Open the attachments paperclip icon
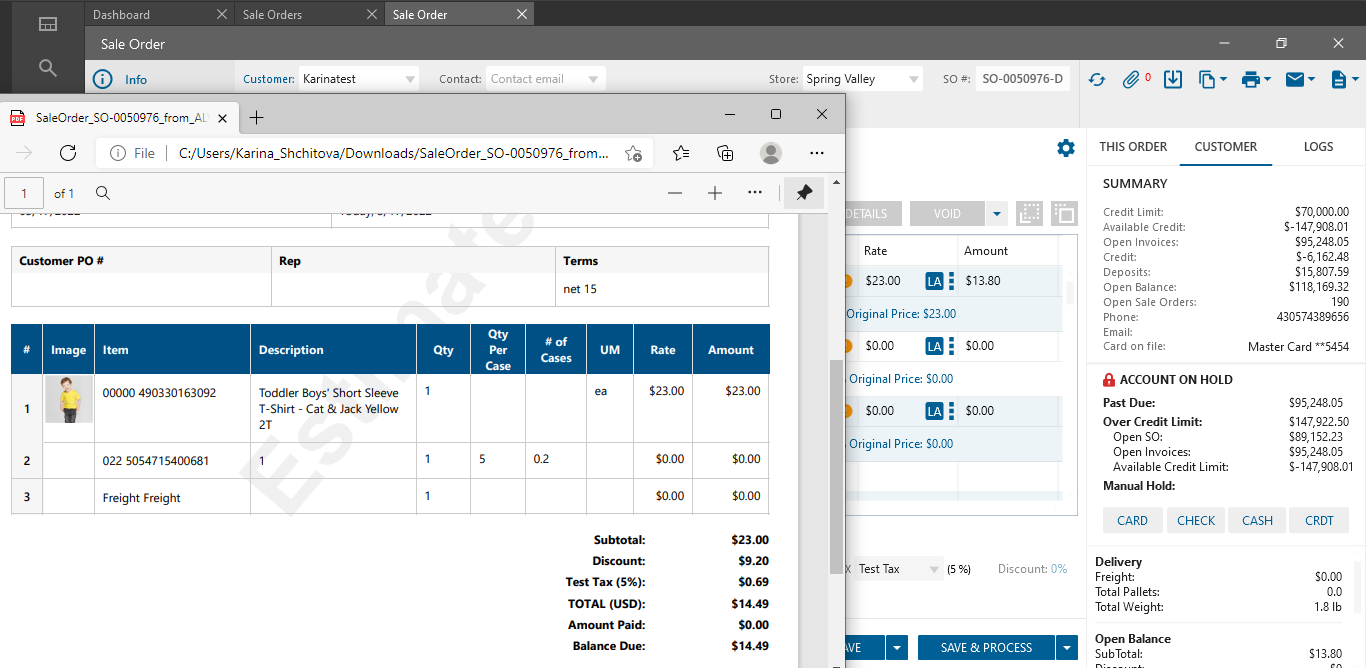1366x668 pixels. tap(1132, 79)
